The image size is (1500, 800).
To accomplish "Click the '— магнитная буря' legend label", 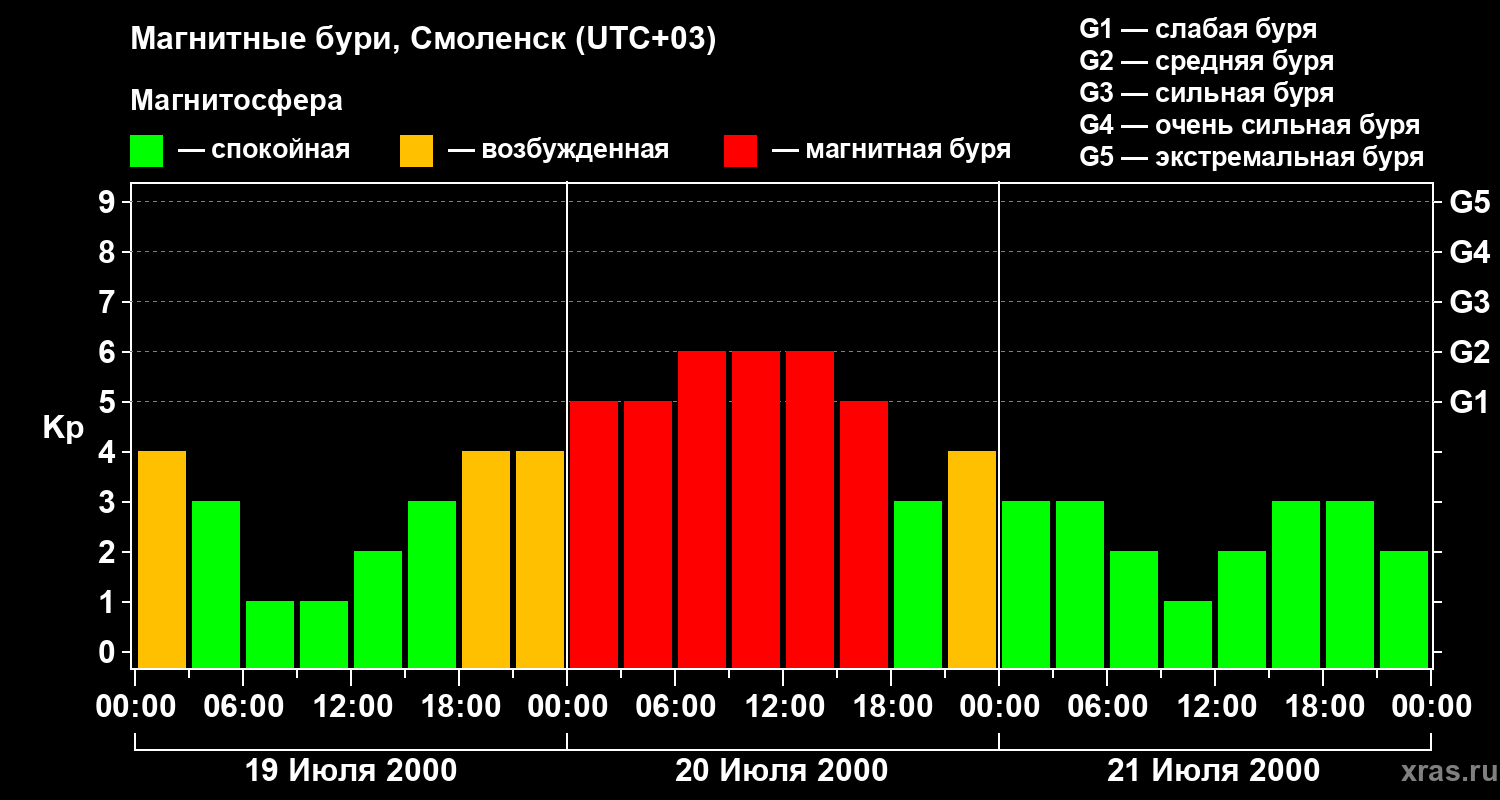I will 891,150.
